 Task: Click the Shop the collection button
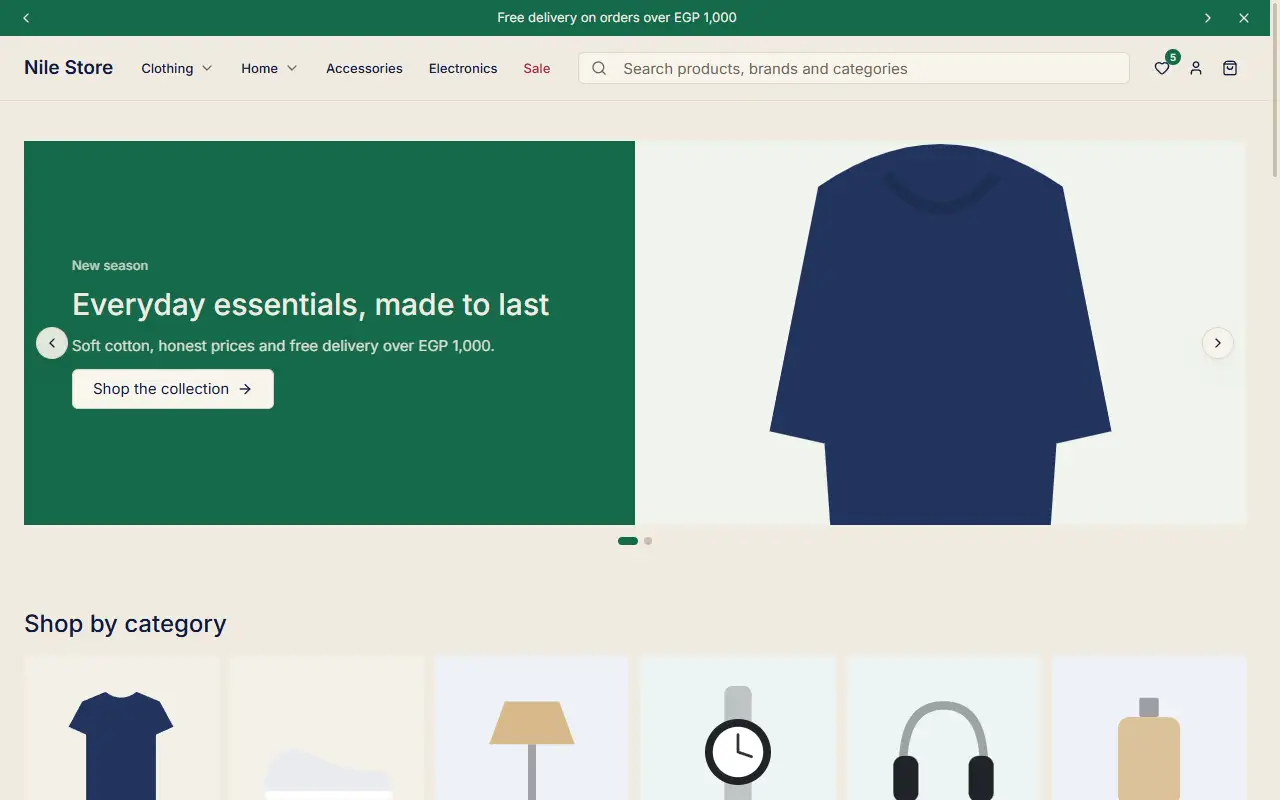click(173, 389)
